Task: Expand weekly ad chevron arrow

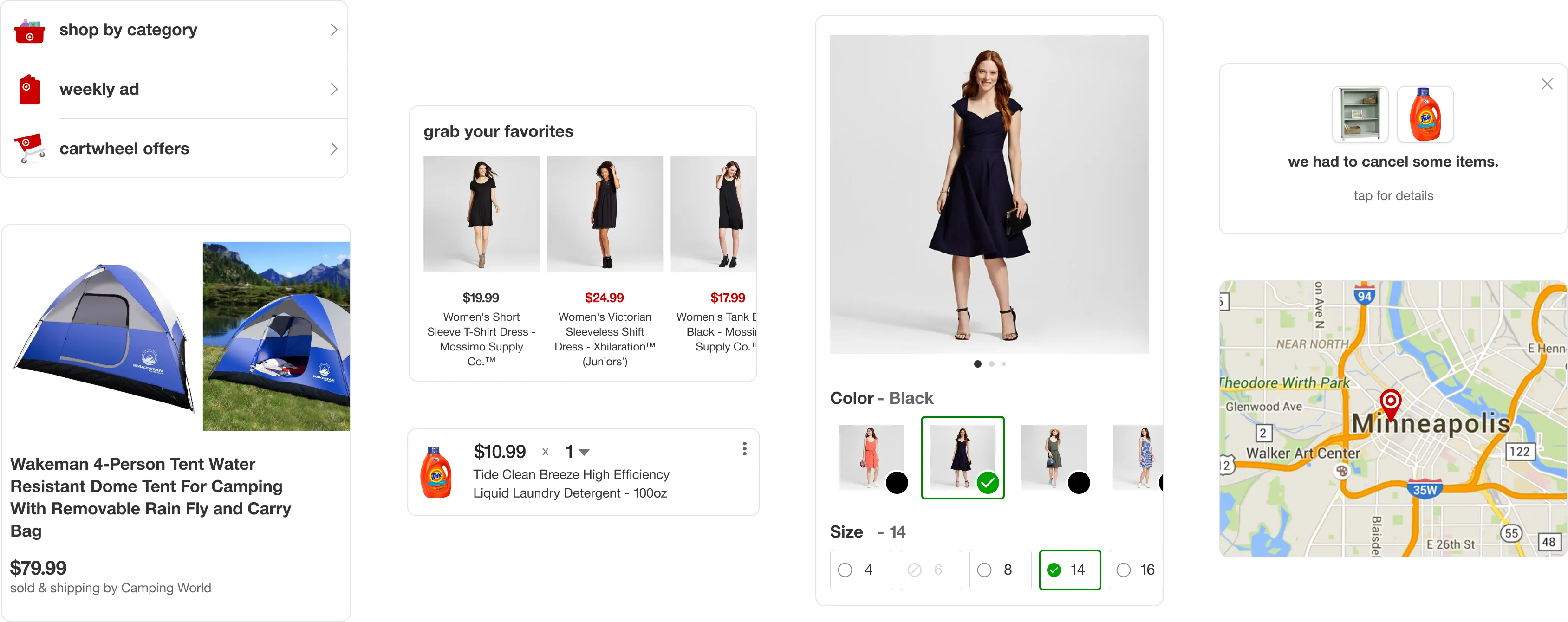Action: [x=335, y=90]
